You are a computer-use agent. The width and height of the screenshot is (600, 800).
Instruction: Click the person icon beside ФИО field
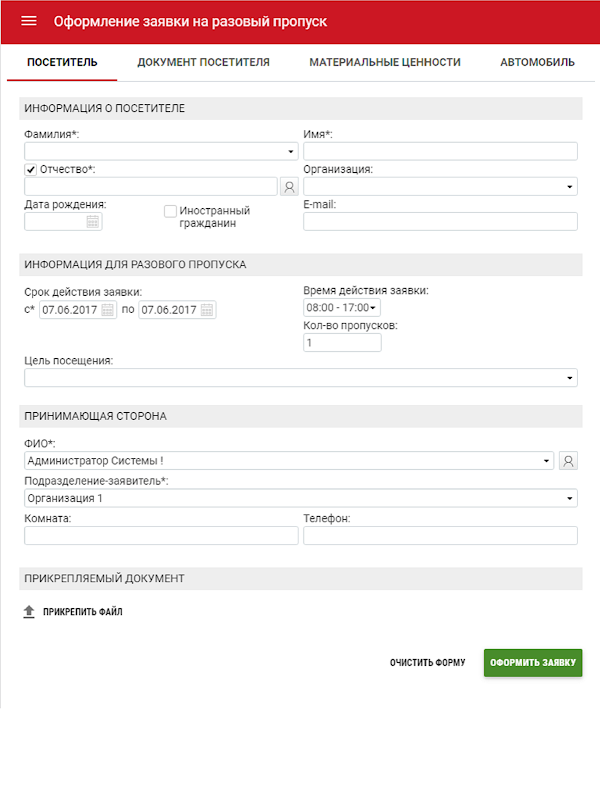(568, 461)
